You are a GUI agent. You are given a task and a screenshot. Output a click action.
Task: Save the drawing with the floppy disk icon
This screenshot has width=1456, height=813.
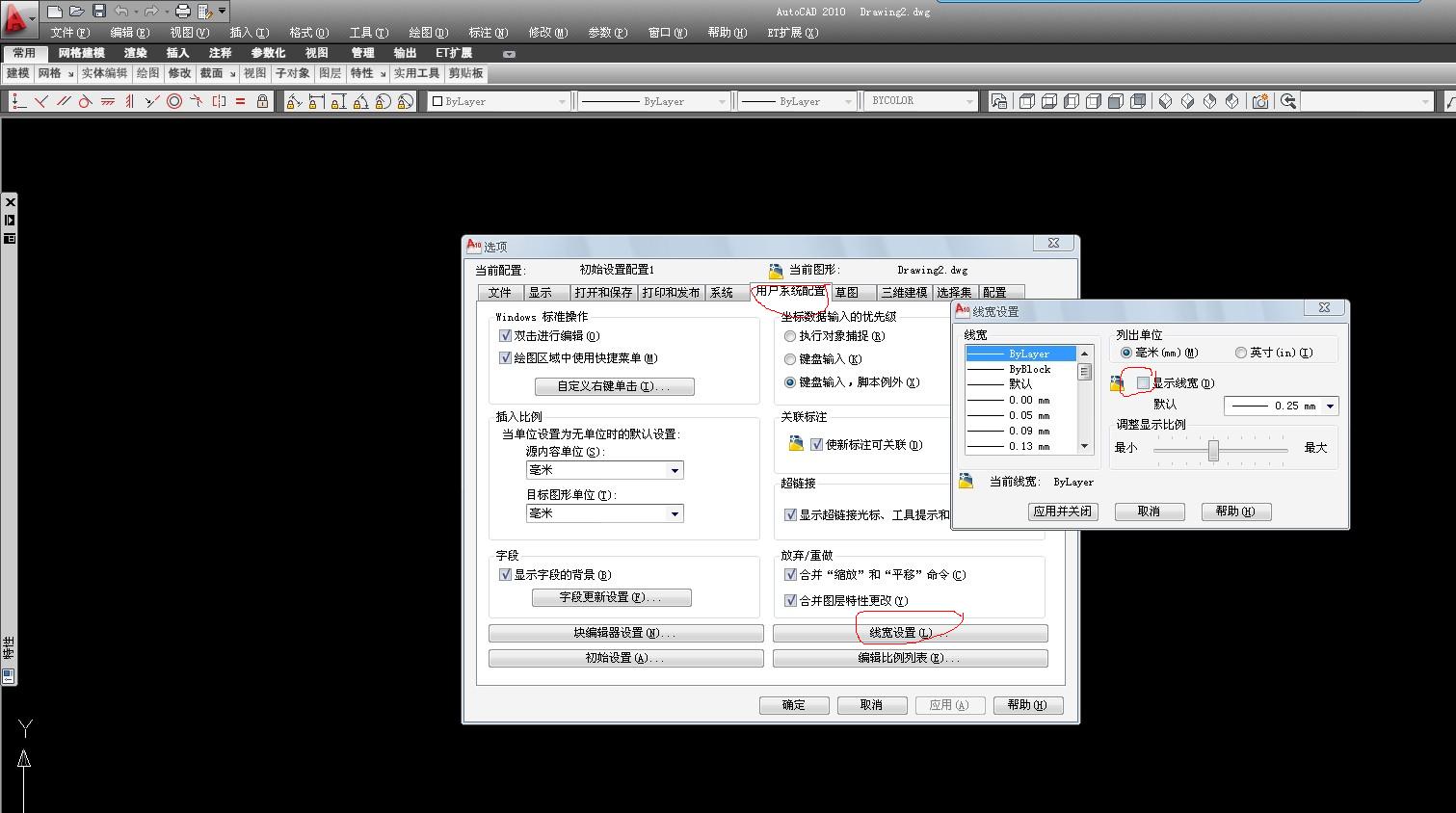[99, 12]
